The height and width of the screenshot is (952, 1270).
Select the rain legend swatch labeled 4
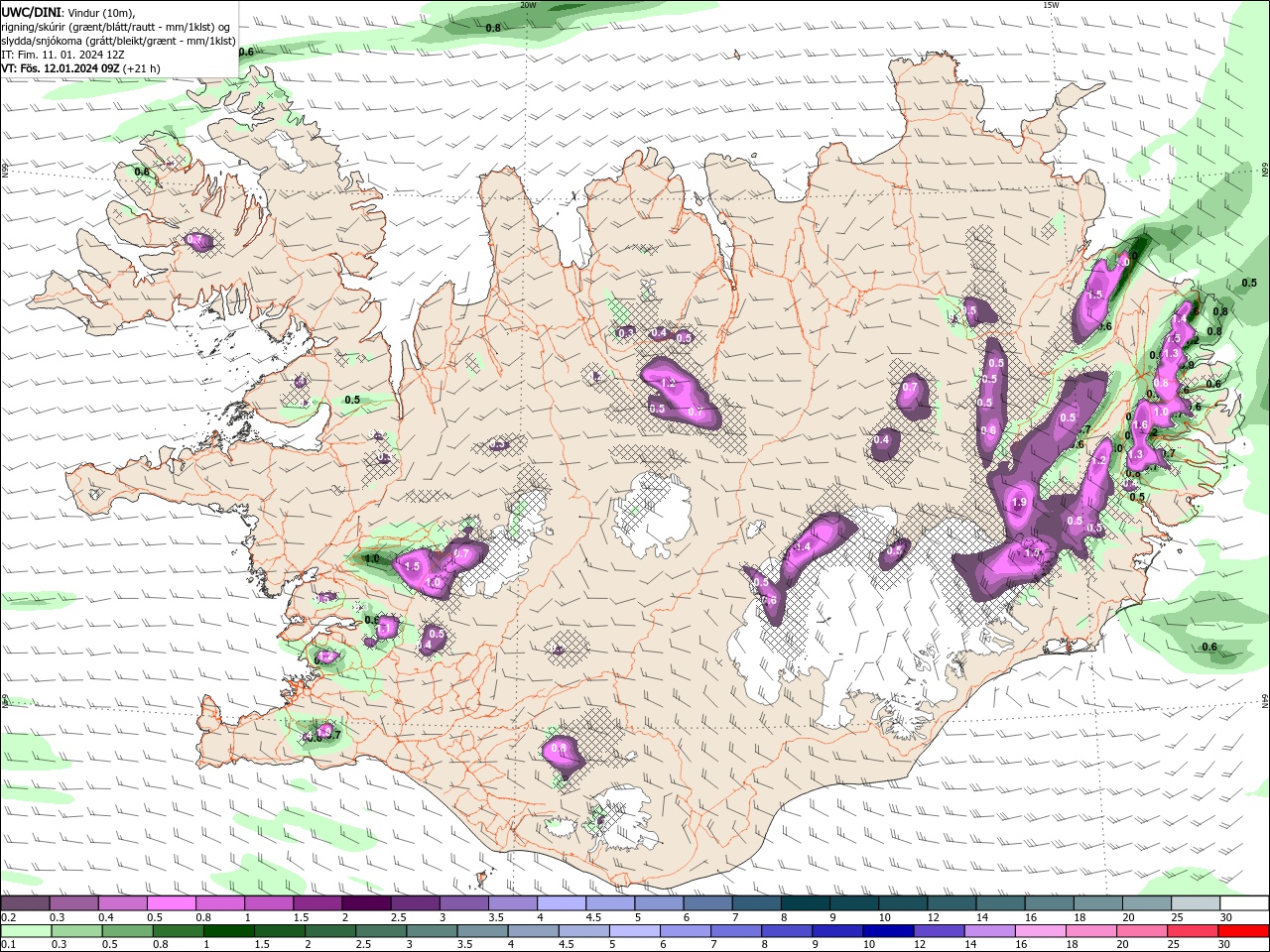point(533,931)
